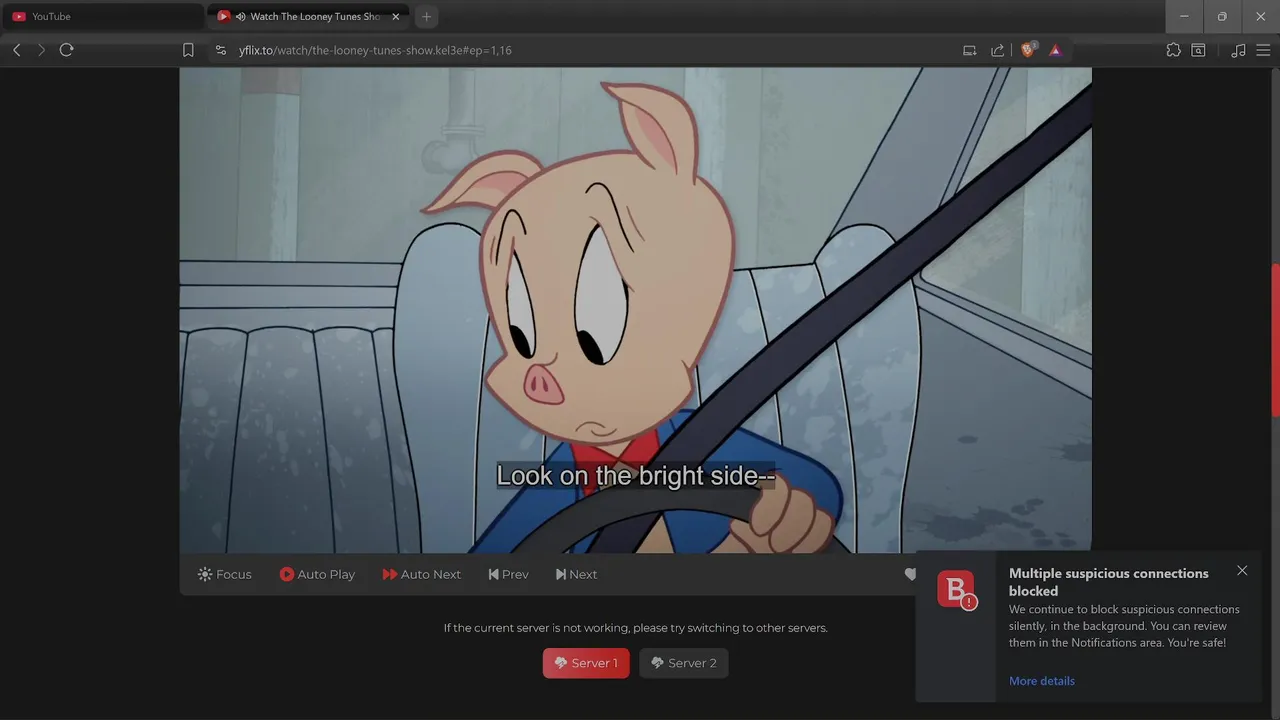Toggle Focus mode below the player

pos(225,574)
